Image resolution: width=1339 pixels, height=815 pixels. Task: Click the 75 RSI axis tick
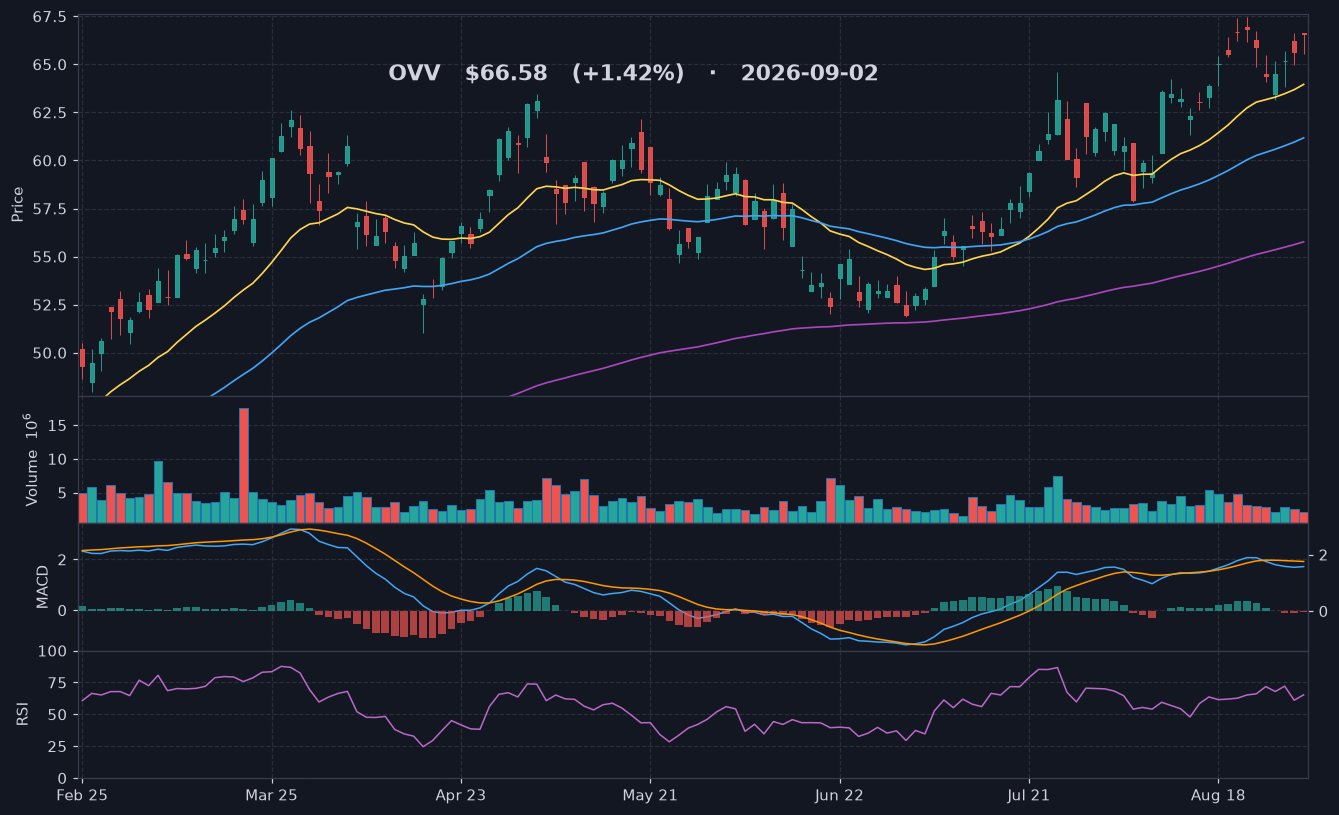pyautogui.click(x=59, y=684)
